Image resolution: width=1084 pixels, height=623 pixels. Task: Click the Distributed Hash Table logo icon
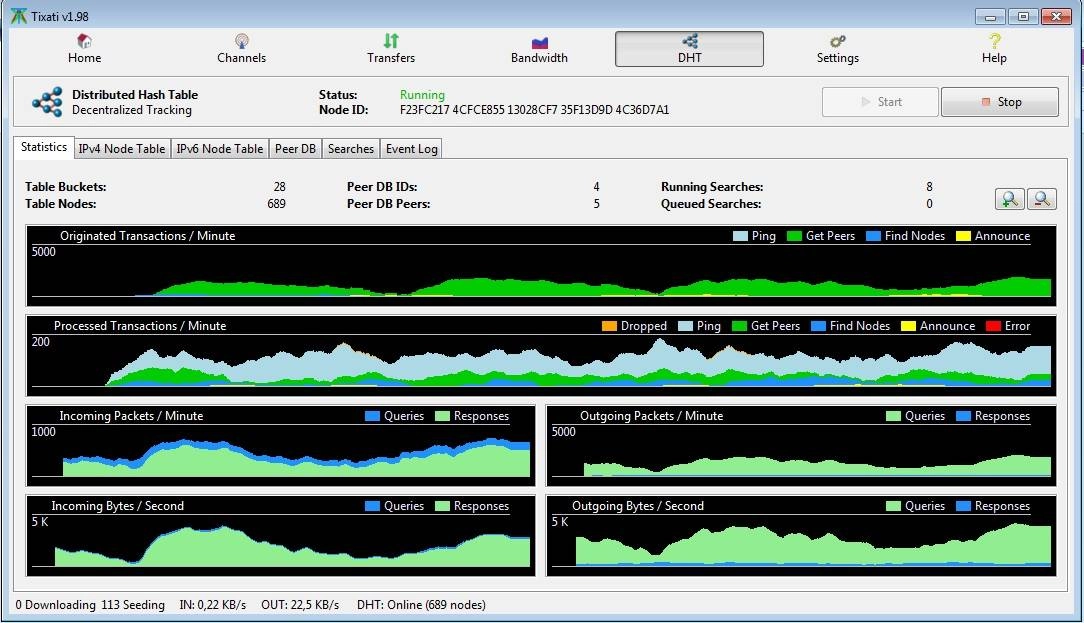tap(47, 102)
